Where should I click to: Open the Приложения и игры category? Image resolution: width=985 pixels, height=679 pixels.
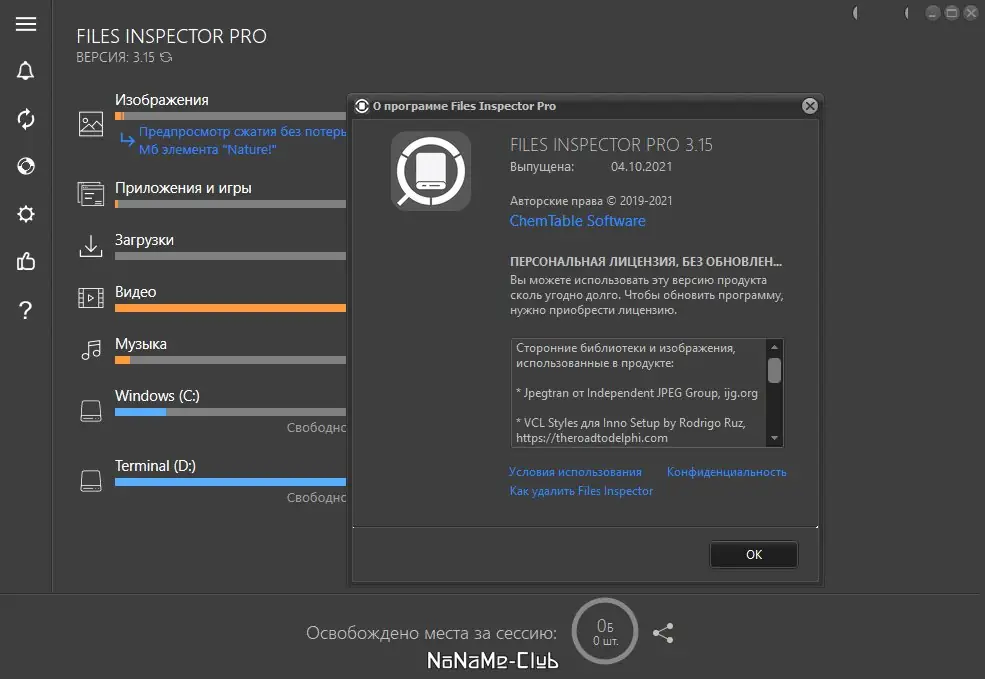pyautogui.click(x=183, y=188)
